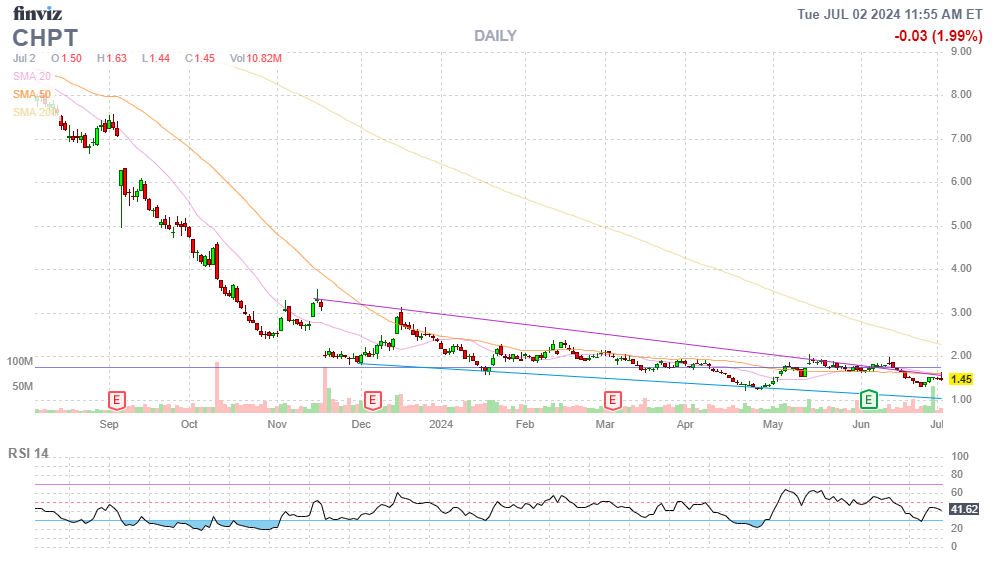The height and width of the screenshot is (562, 996).
Task: Click the -0.03 (1.99%) price change
Action: [x=938, y=36]
